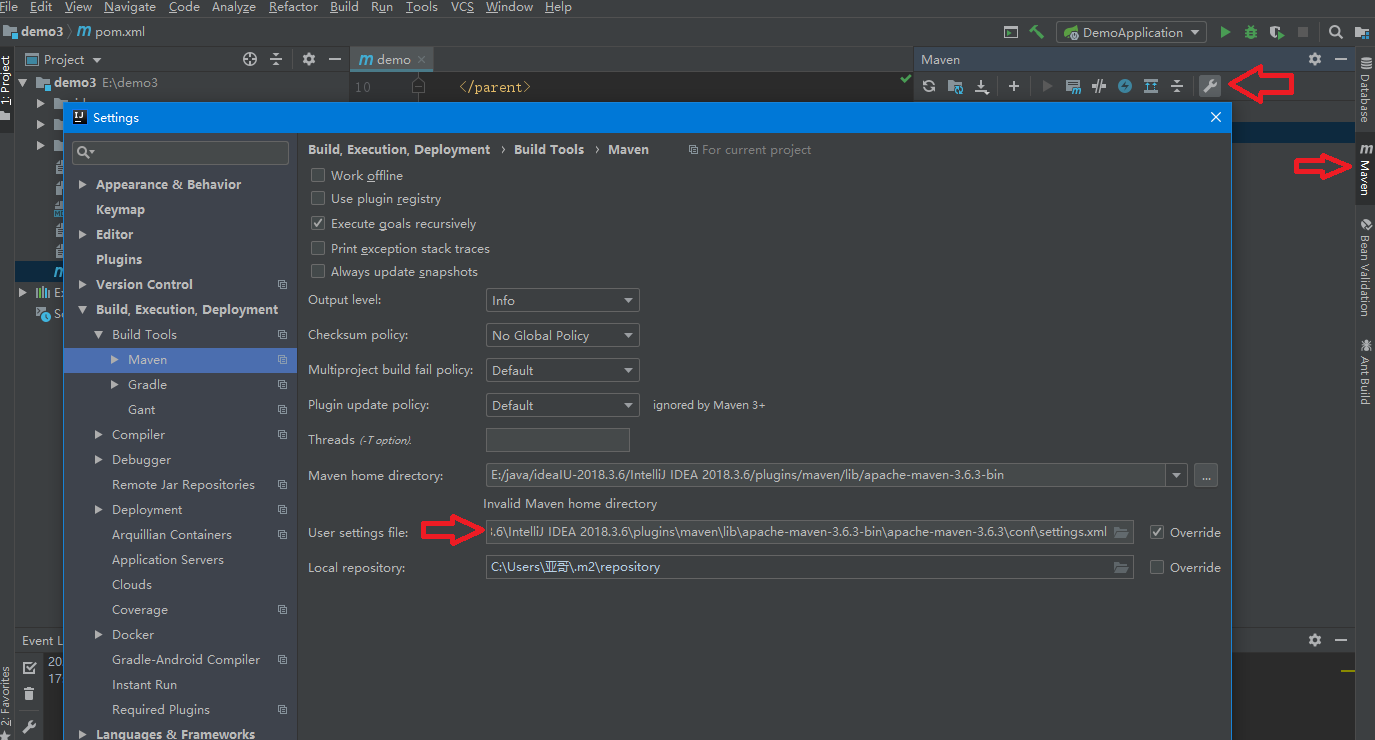The height and width of the screenshot is (740, 1375).
Task: Enable Work offline checkbox
Action: pos(318,175)
